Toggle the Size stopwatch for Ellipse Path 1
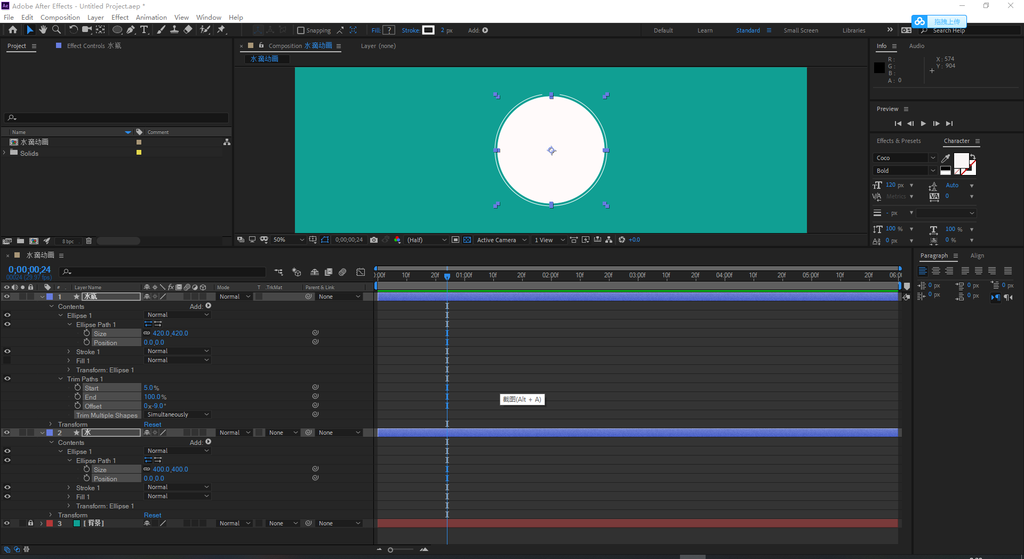The width and height of the screenshot is (1024, 559). point(86,333)
